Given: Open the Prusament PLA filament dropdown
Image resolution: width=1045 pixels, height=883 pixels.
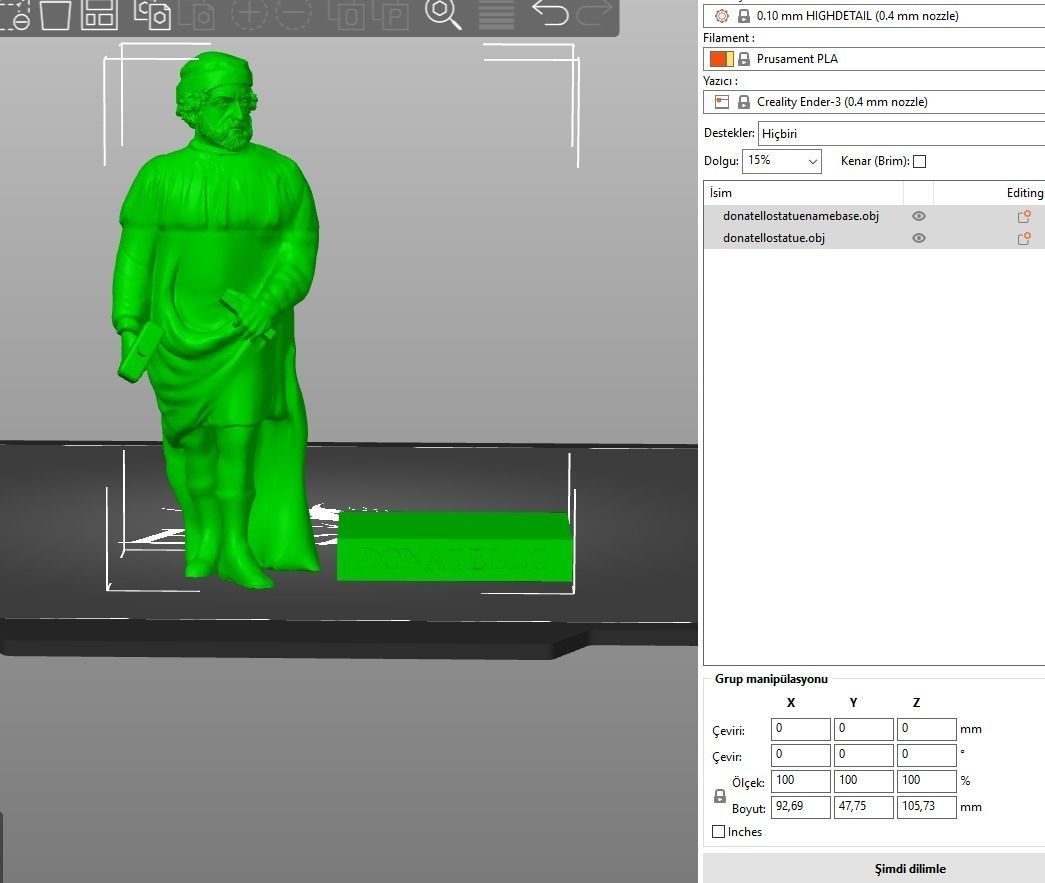Looking at the screenshot, I should 874,59.
